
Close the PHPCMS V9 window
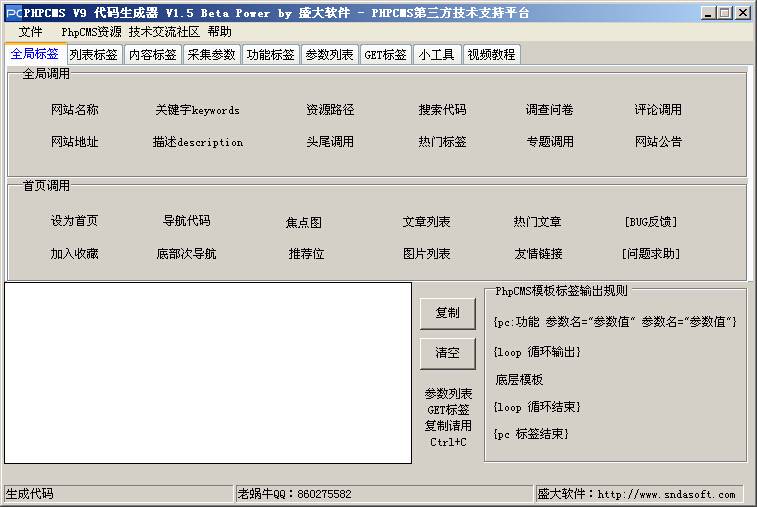742,13
